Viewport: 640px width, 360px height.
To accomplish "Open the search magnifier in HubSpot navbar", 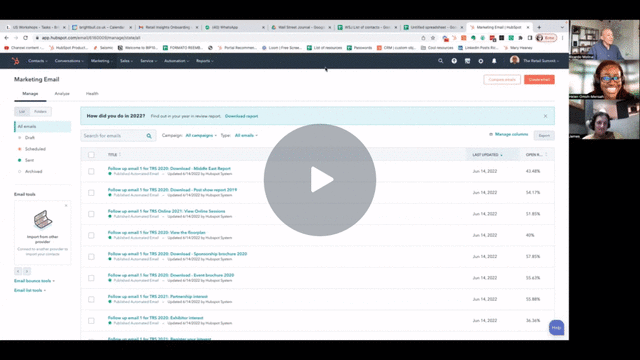I will click(440, 61).
